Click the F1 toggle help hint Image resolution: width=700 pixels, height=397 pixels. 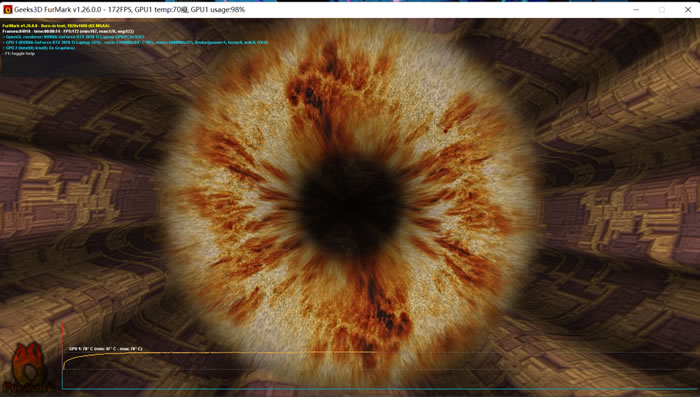pos(19,53)
